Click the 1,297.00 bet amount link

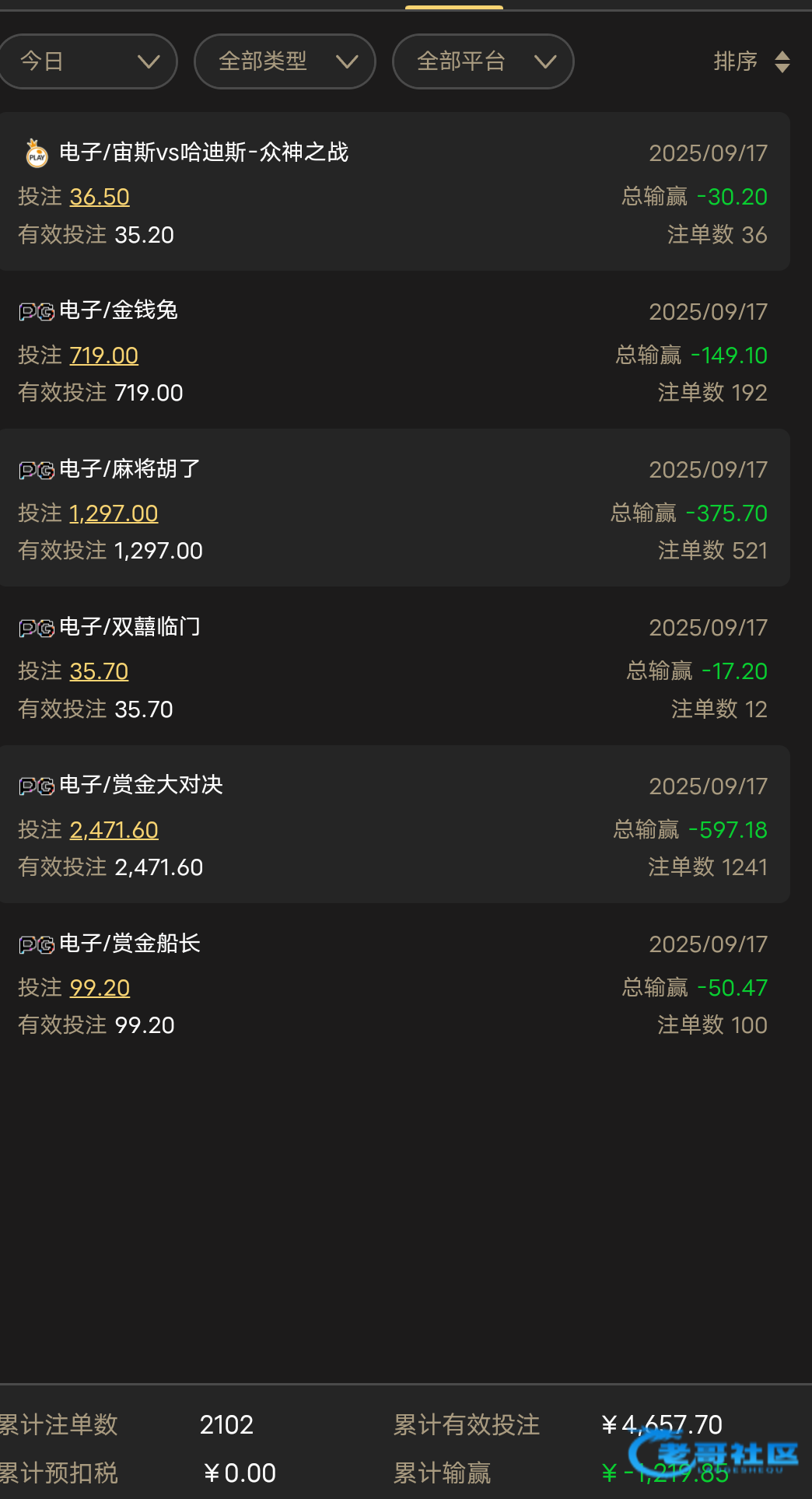tap(114, 513)
